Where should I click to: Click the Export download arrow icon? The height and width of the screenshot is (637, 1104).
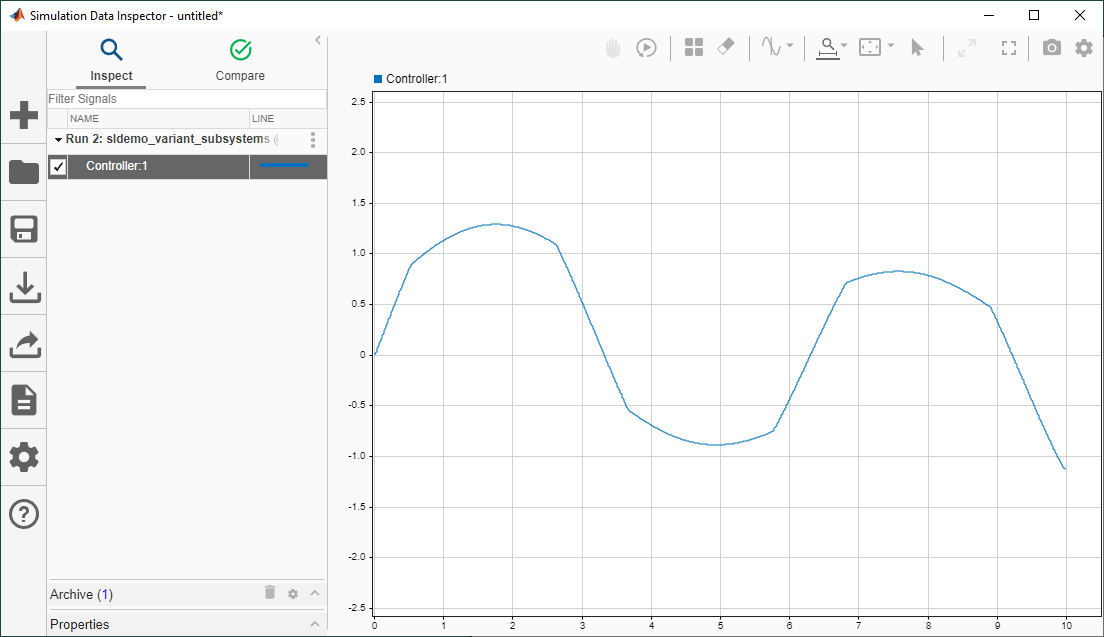(x=23, y=287)
